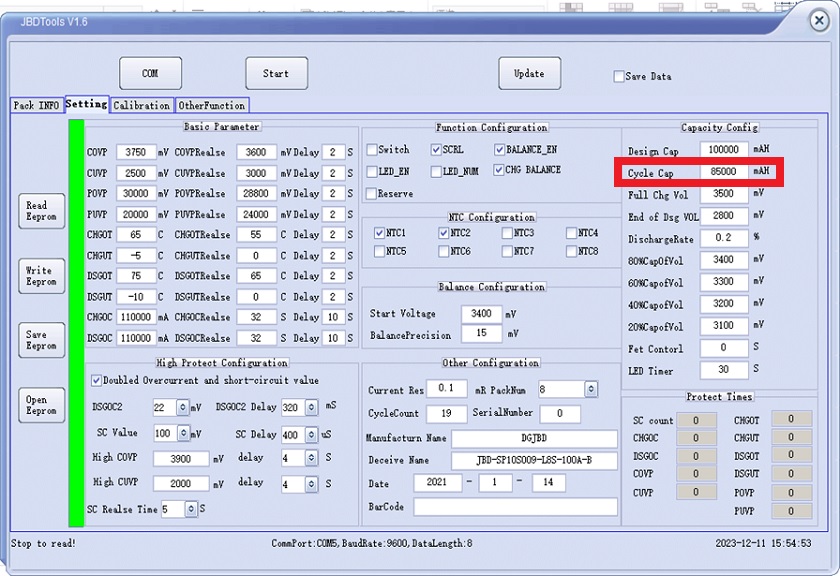Click the balance Start Voltage field
The width and height of the screenshot is (840, 576).
(x=482, y=314)
